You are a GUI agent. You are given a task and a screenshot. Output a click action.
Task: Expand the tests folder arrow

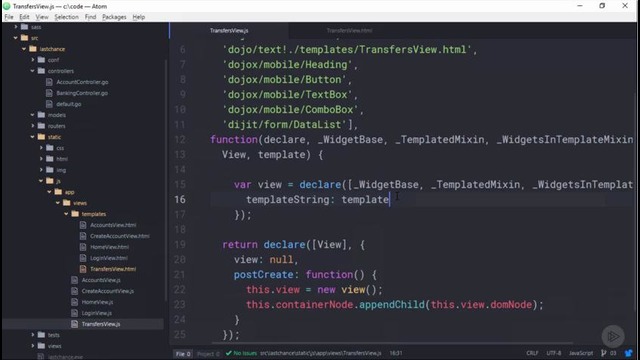click(x=33, y=335)
